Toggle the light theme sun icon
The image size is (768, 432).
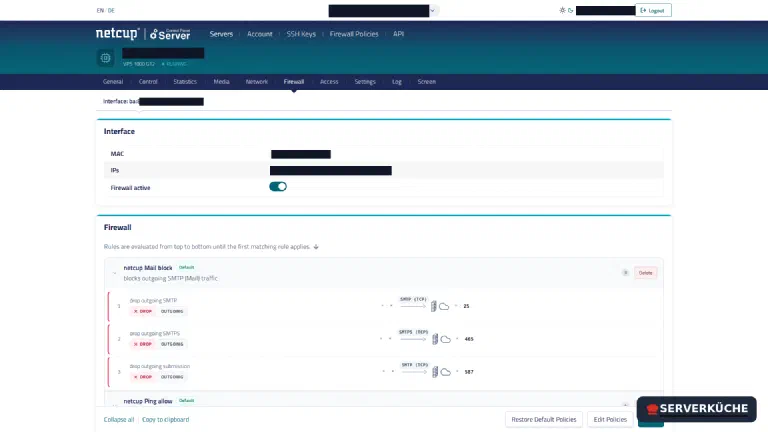[562, 10]
